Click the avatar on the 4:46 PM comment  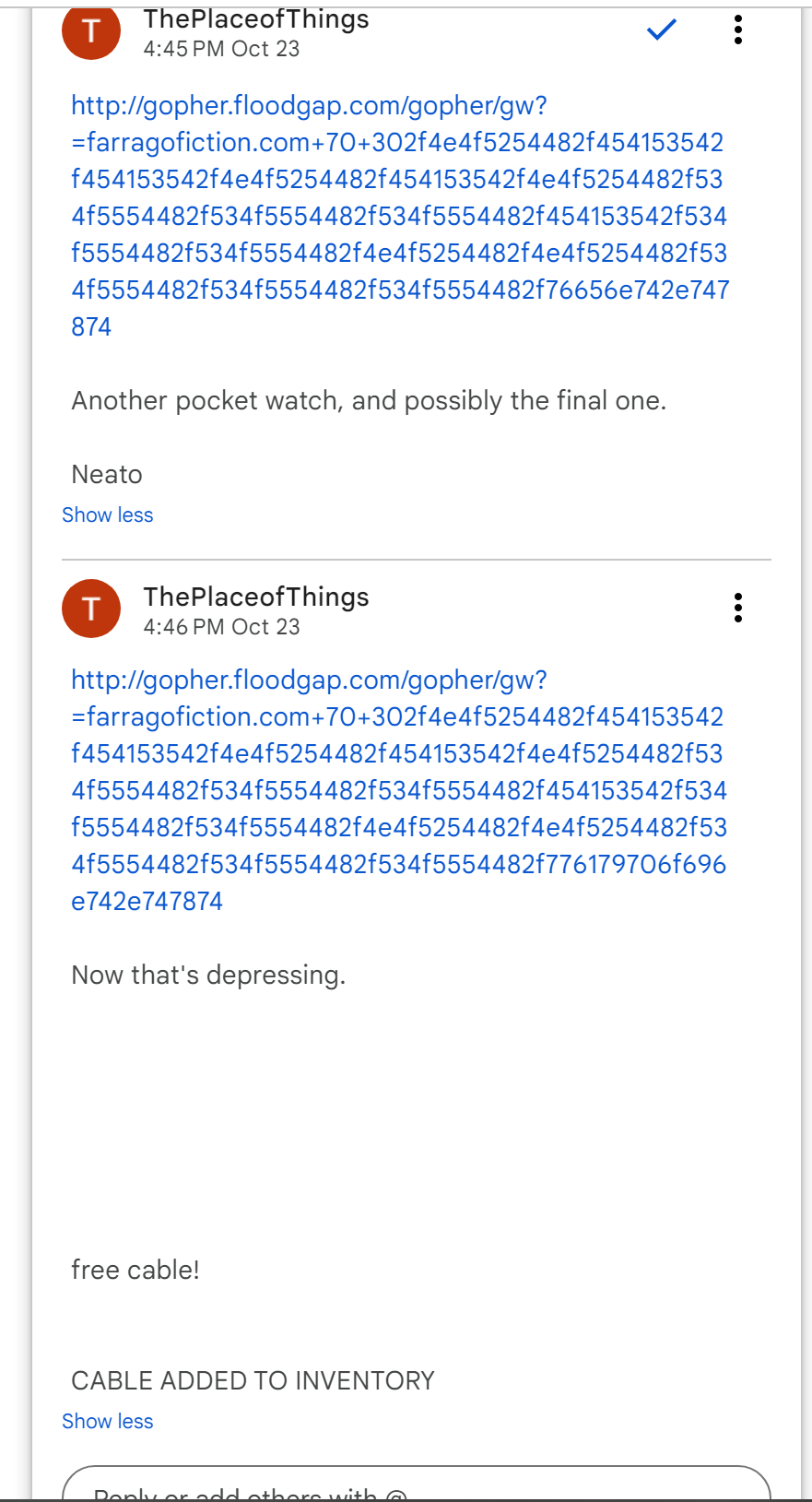pos(91,609)
